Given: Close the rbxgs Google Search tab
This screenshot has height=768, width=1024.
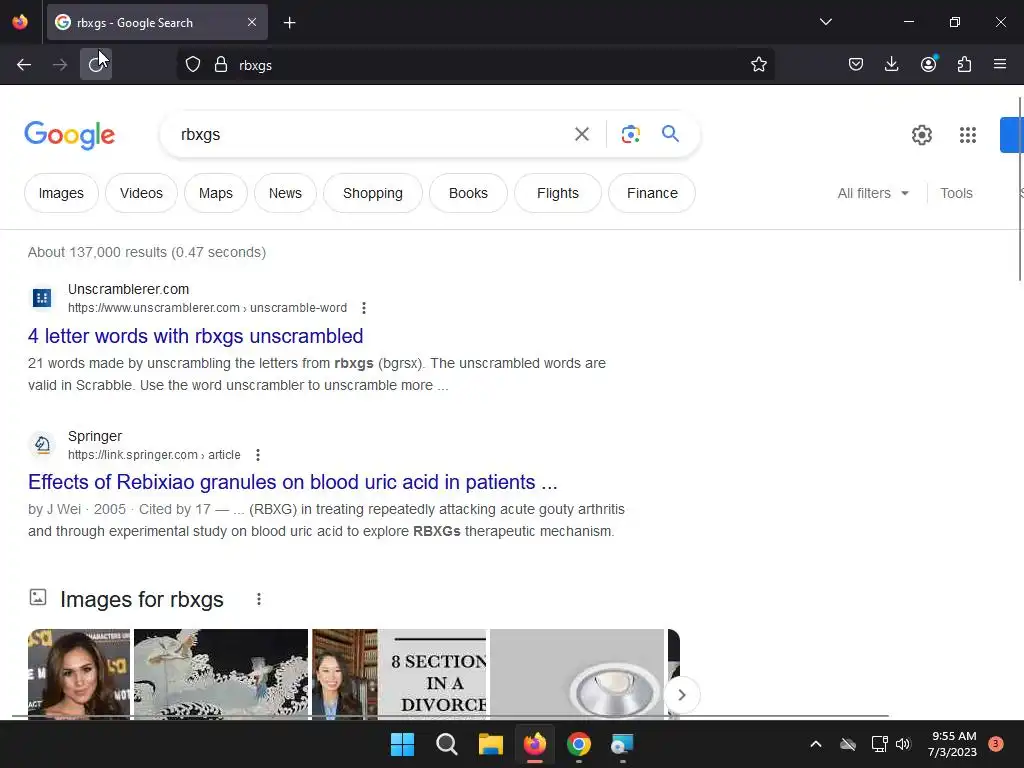Looking at the screenshot, I should [x=252, y=22].
